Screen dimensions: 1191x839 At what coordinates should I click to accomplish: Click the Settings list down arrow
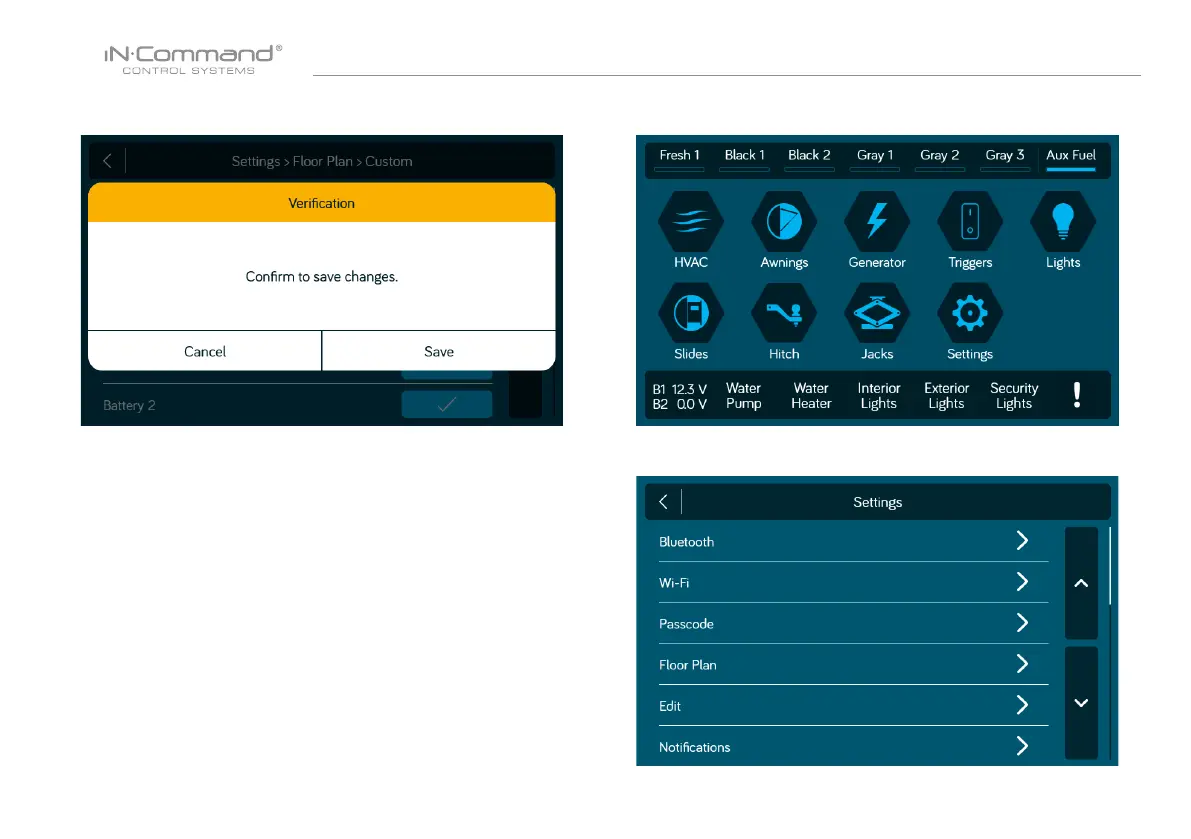click(1081, 702)
